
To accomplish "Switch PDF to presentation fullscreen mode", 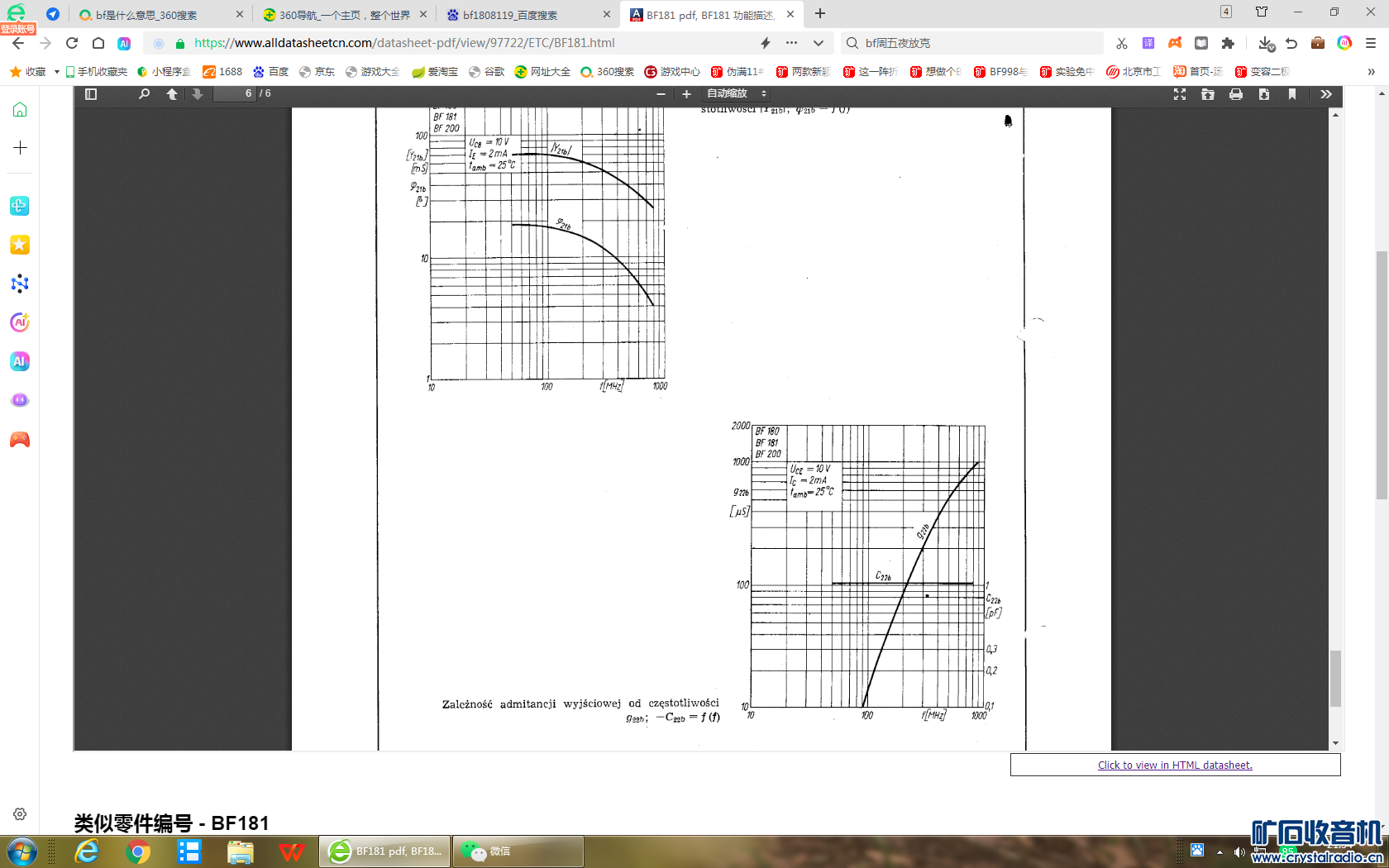I will (x=1180, y=94).
